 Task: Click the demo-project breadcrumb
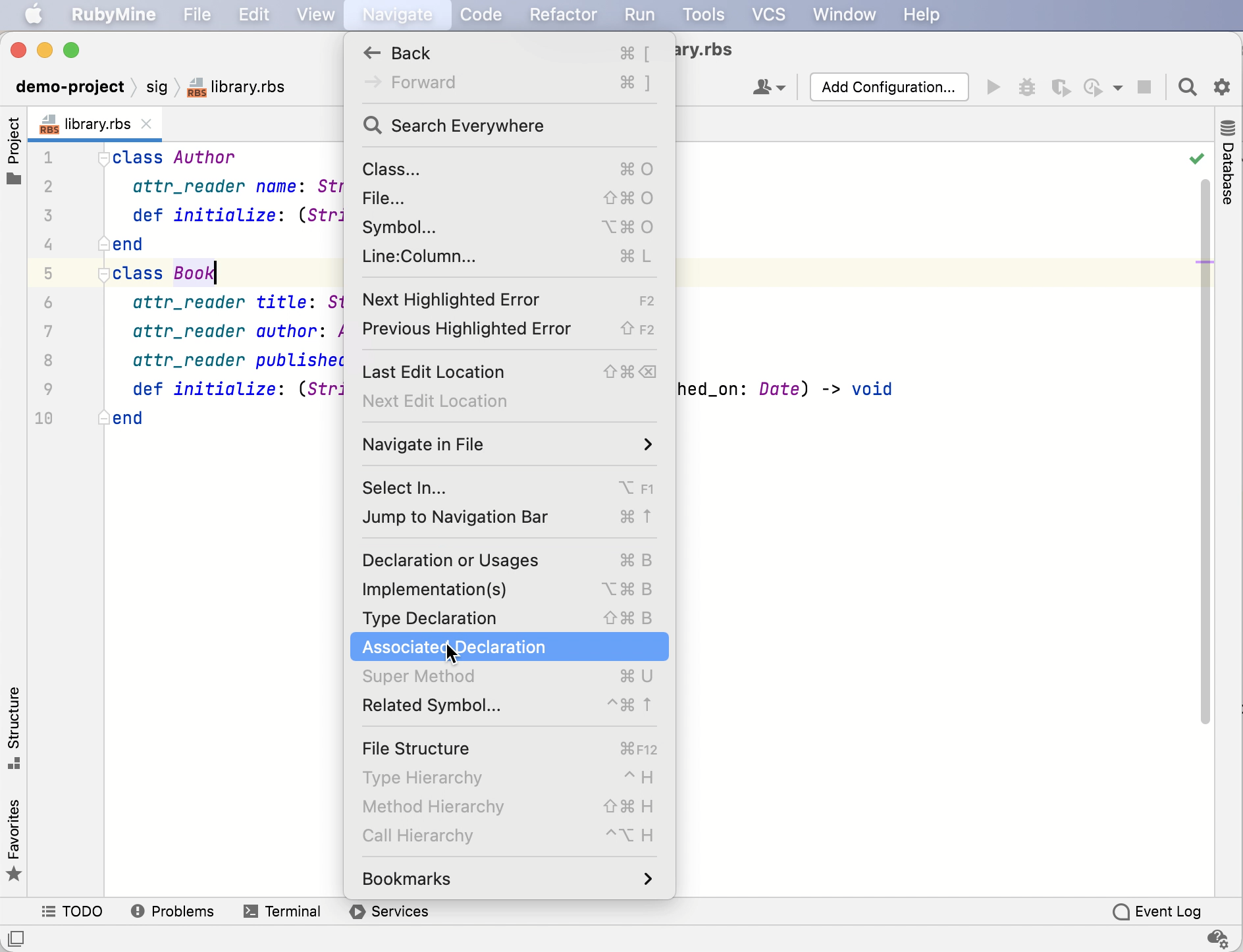pos(70,87)
